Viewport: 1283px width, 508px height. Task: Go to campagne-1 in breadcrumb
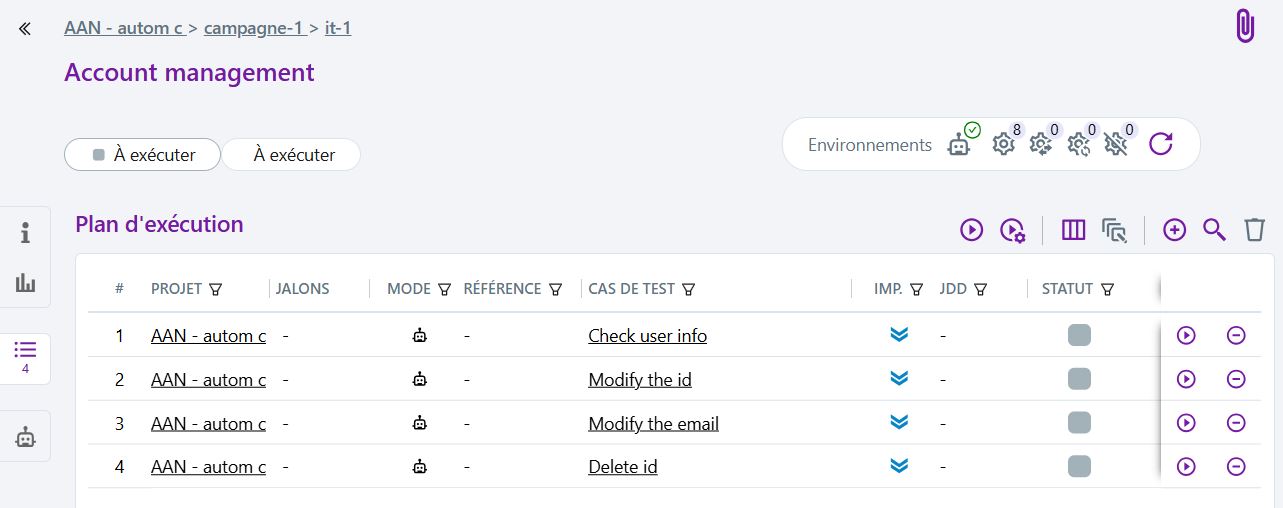pyautogui.click(x=253, y=28)
